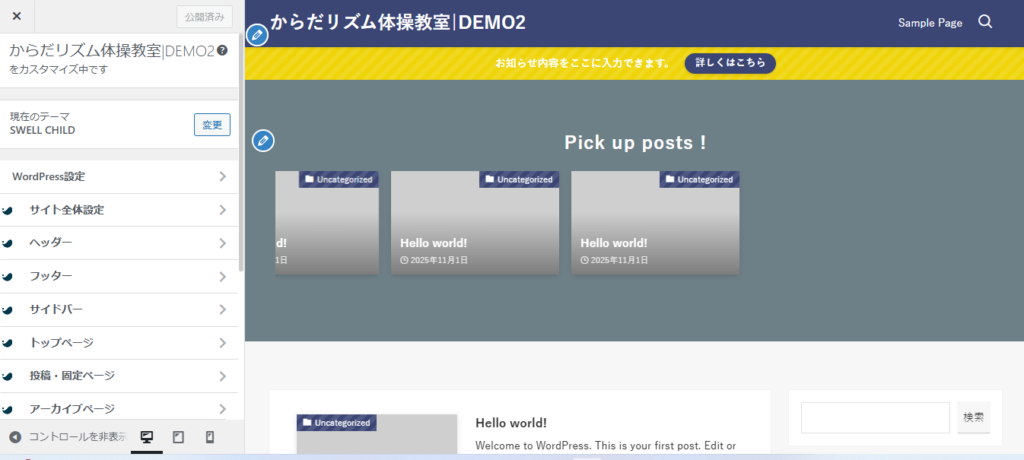Expand the ヘッダー chevron

pyautogui.click(x=223, y=243)
